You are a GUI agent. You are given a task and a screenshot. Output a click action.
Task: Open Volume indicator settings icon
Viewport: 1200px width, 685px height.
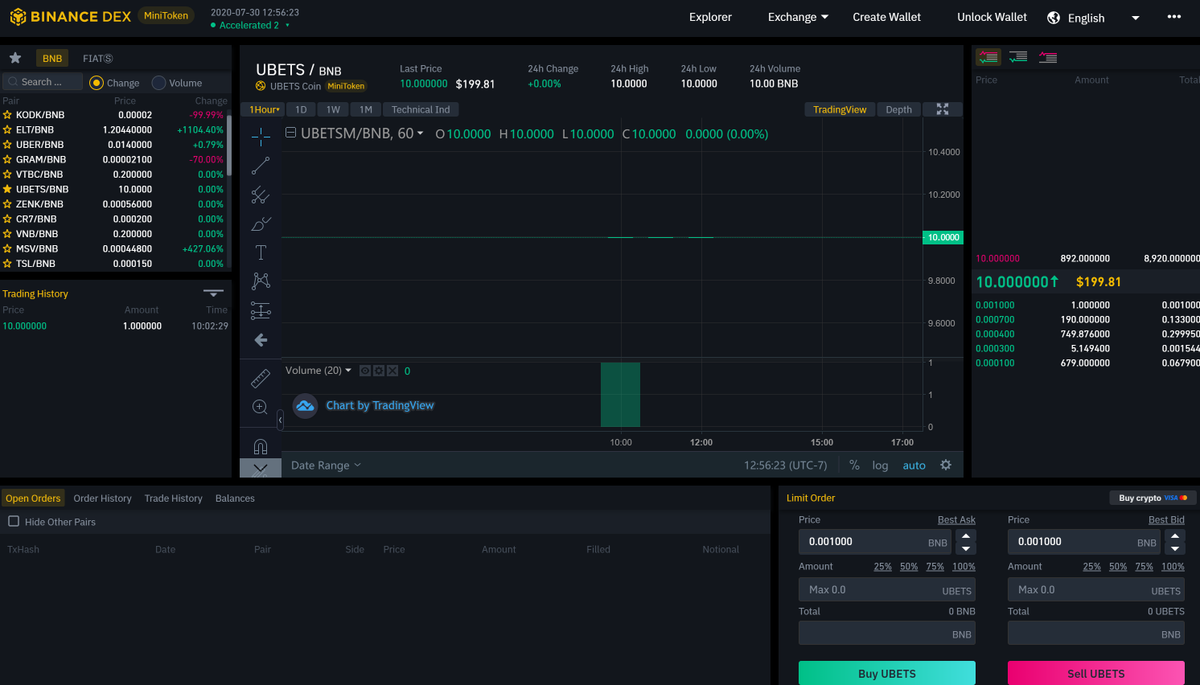pos(379,371)
